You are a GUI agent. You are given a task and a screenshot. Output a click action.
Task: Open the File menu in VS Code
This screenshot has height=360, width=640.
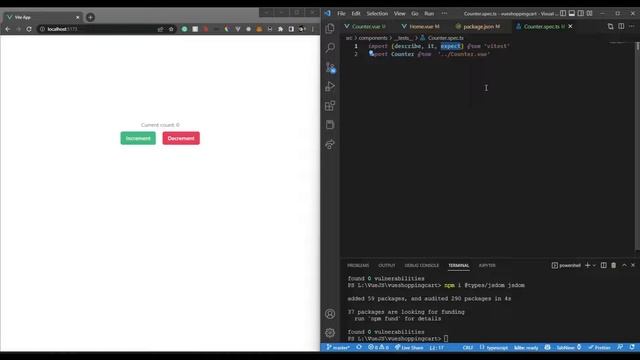tap(341, 13)
